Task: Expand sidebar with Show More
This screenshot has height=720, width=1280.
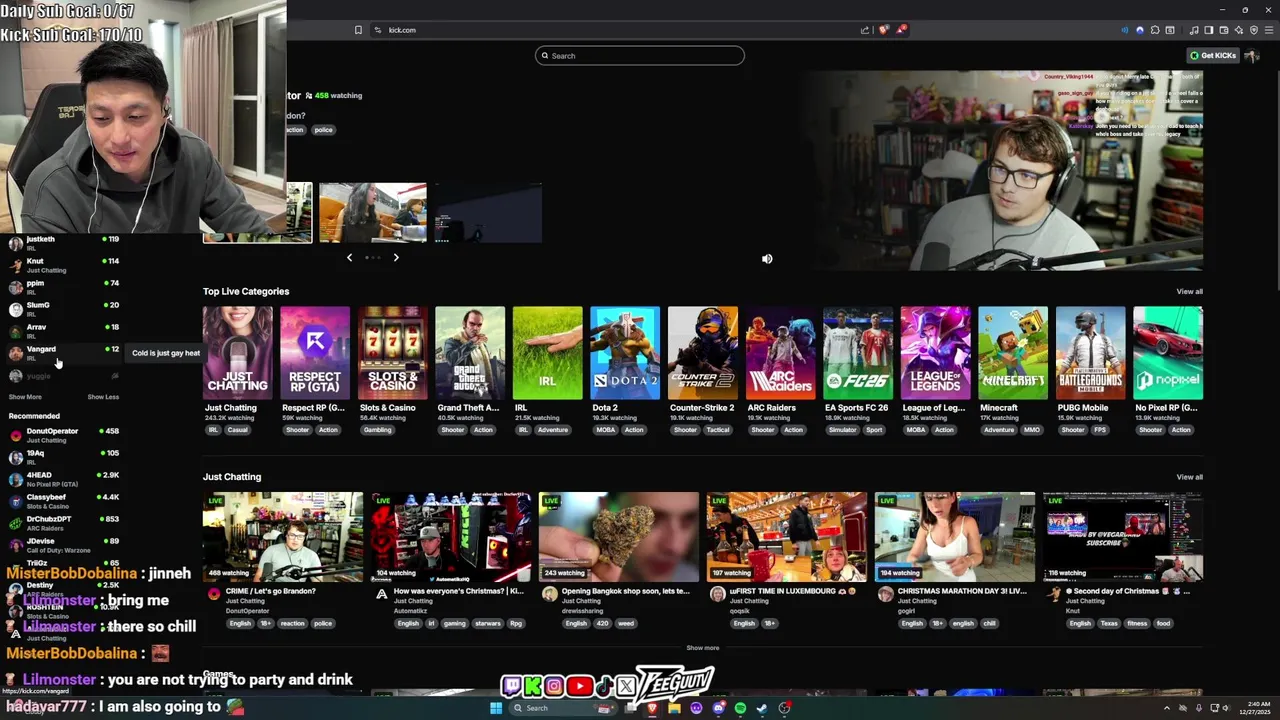Action: click(x=25, y=397)
